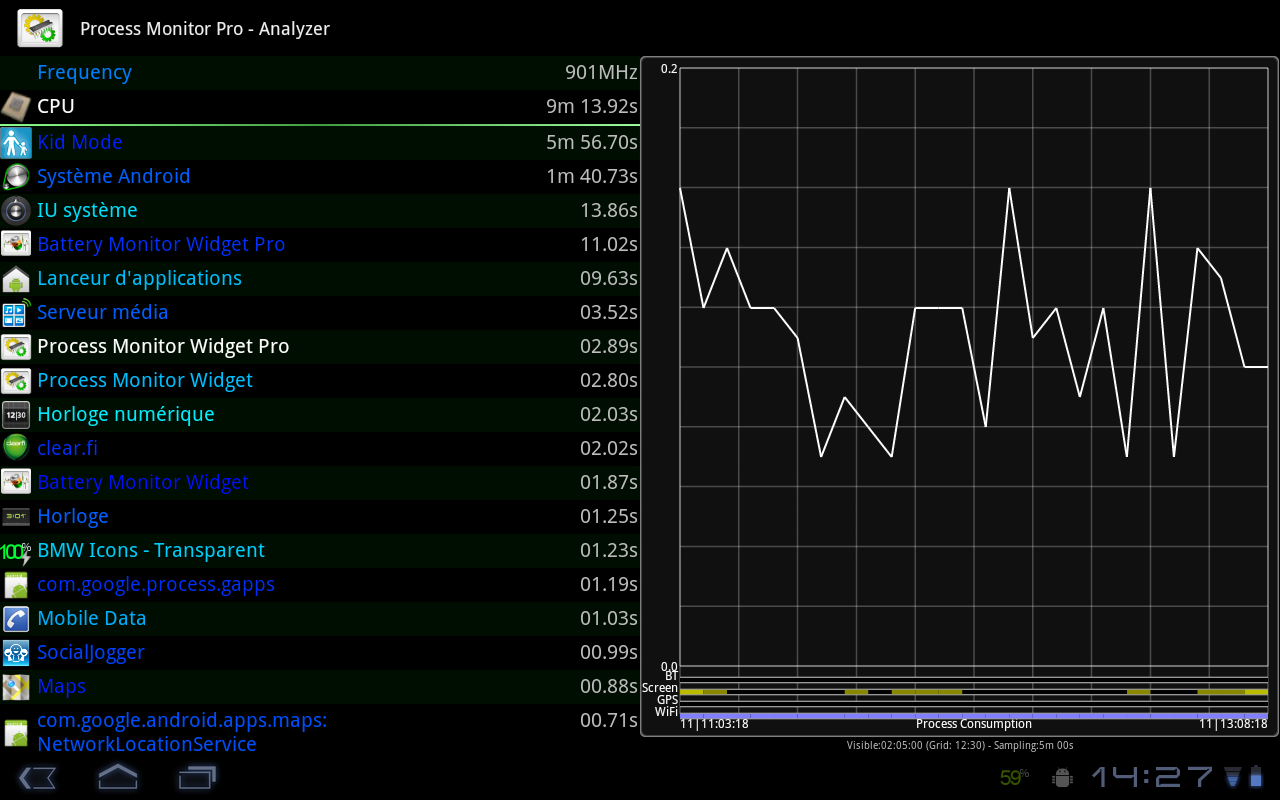Screen dimensions: 1280x800
Task: Select Battery Monitor Widget process name
Action: pyautogui.click(x=143, y=482)
